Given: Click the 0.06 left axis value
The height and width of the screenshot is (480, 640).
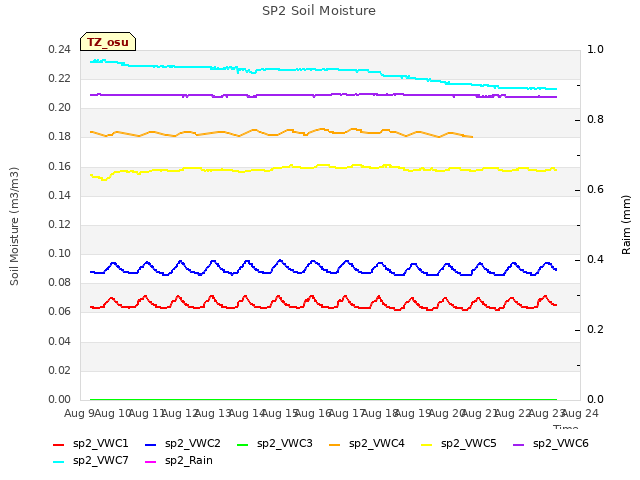Looking at the screenshot, I should pyautogui.click(x=59, y=312).
